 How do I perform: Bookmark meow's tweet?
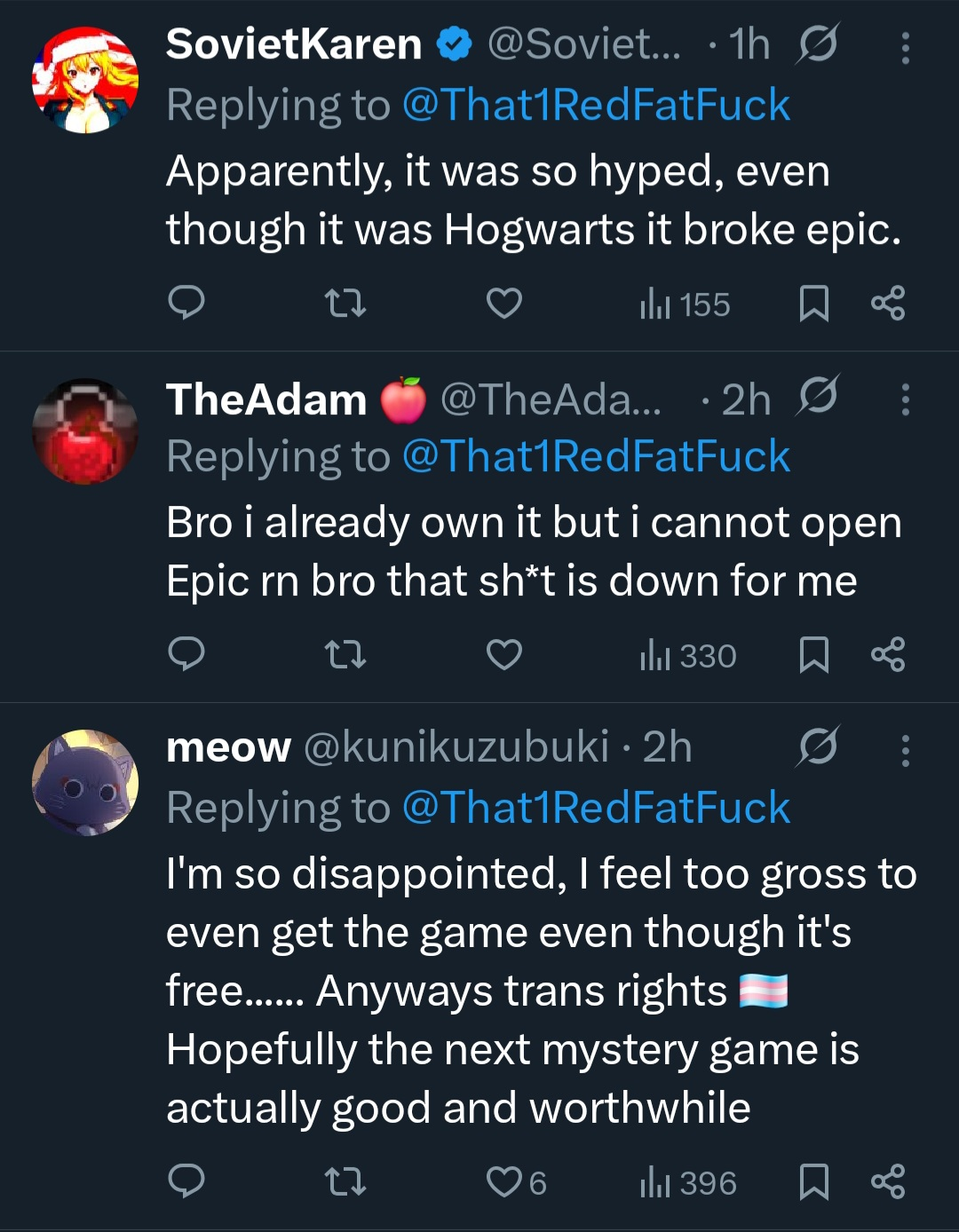[813, 1182]
